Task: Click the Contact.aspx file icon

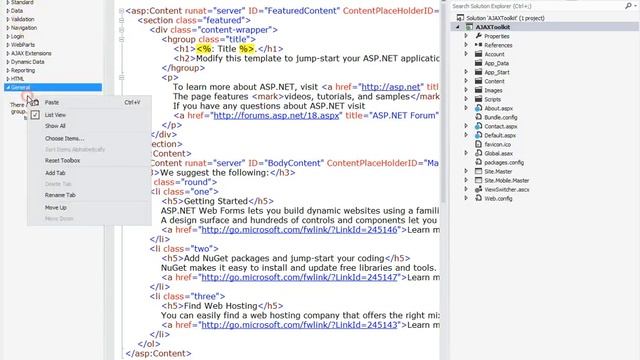Action: click(x=478, y=126)
